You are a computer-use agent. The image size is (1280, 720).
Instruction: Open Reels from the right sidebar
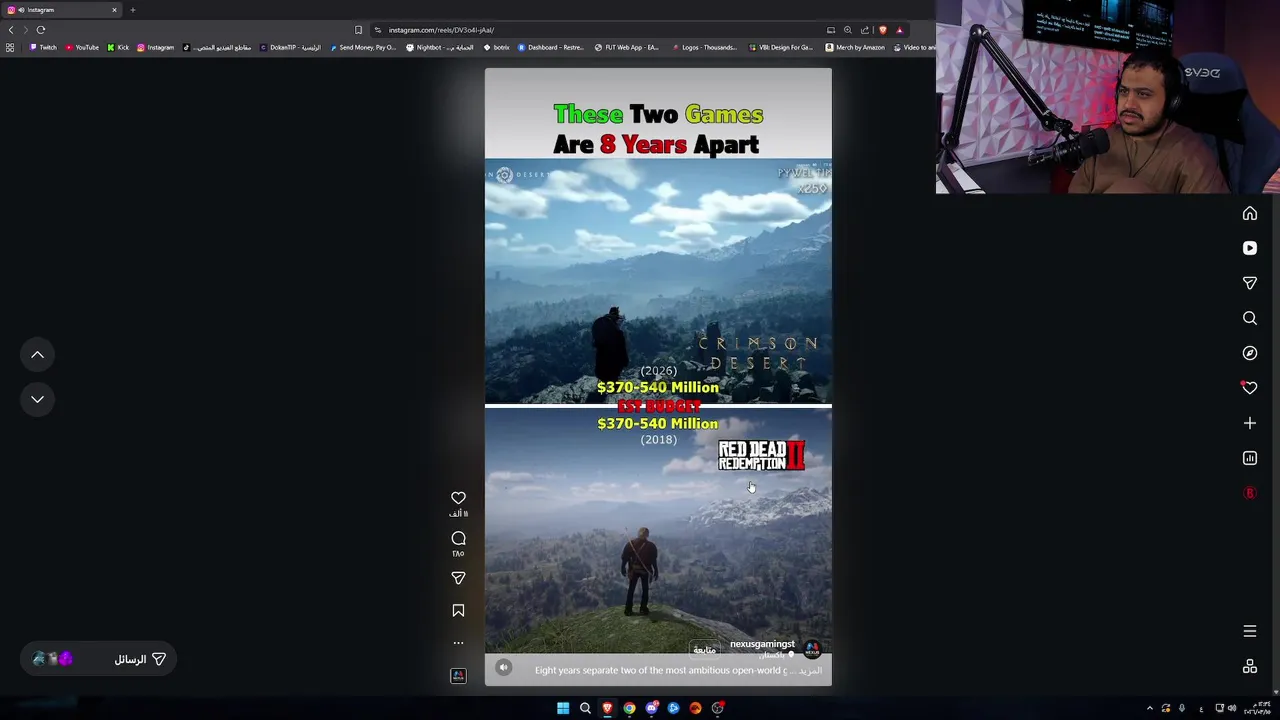[1250, 248]
